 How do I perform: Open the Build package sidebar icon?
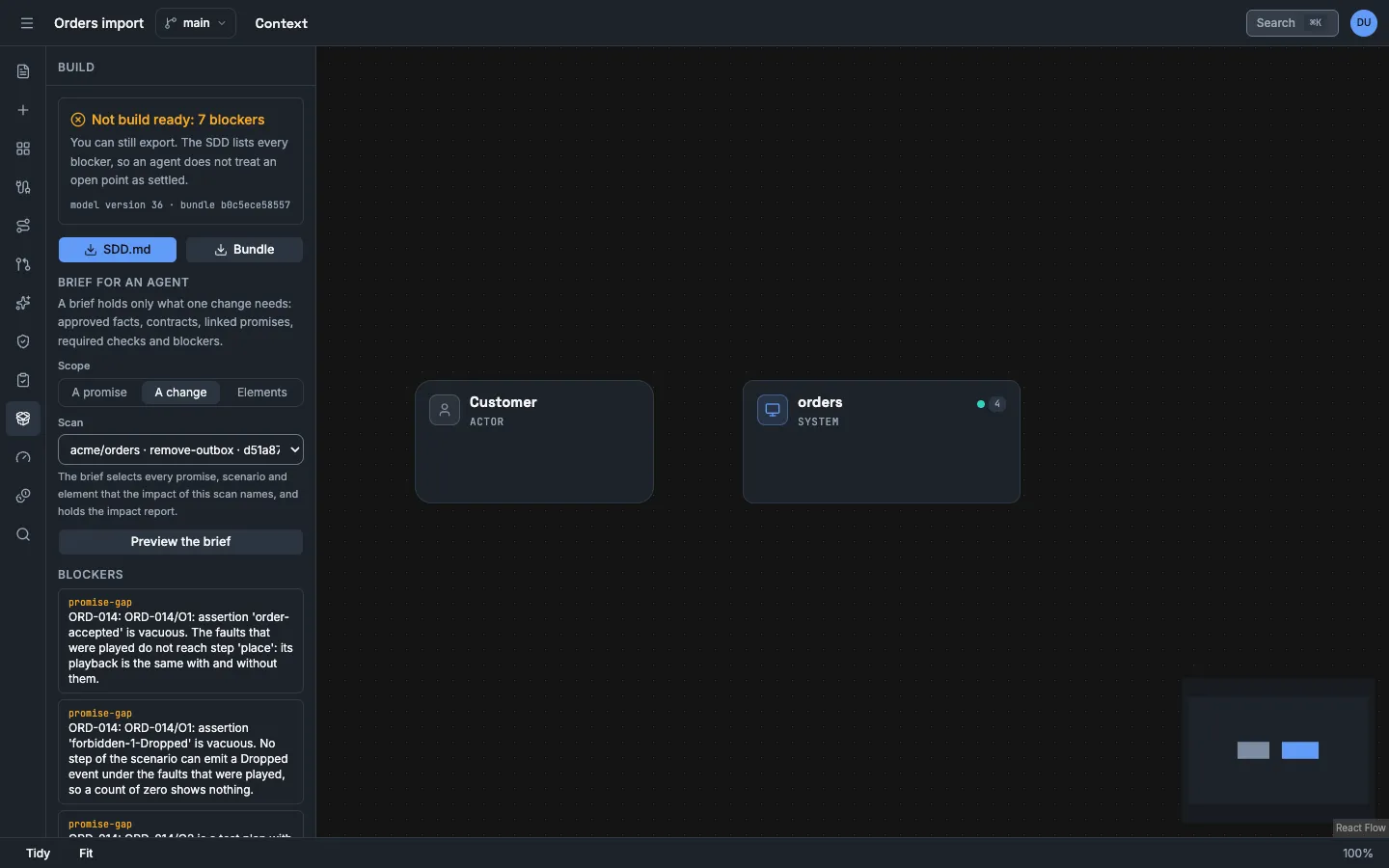(23, 419)
